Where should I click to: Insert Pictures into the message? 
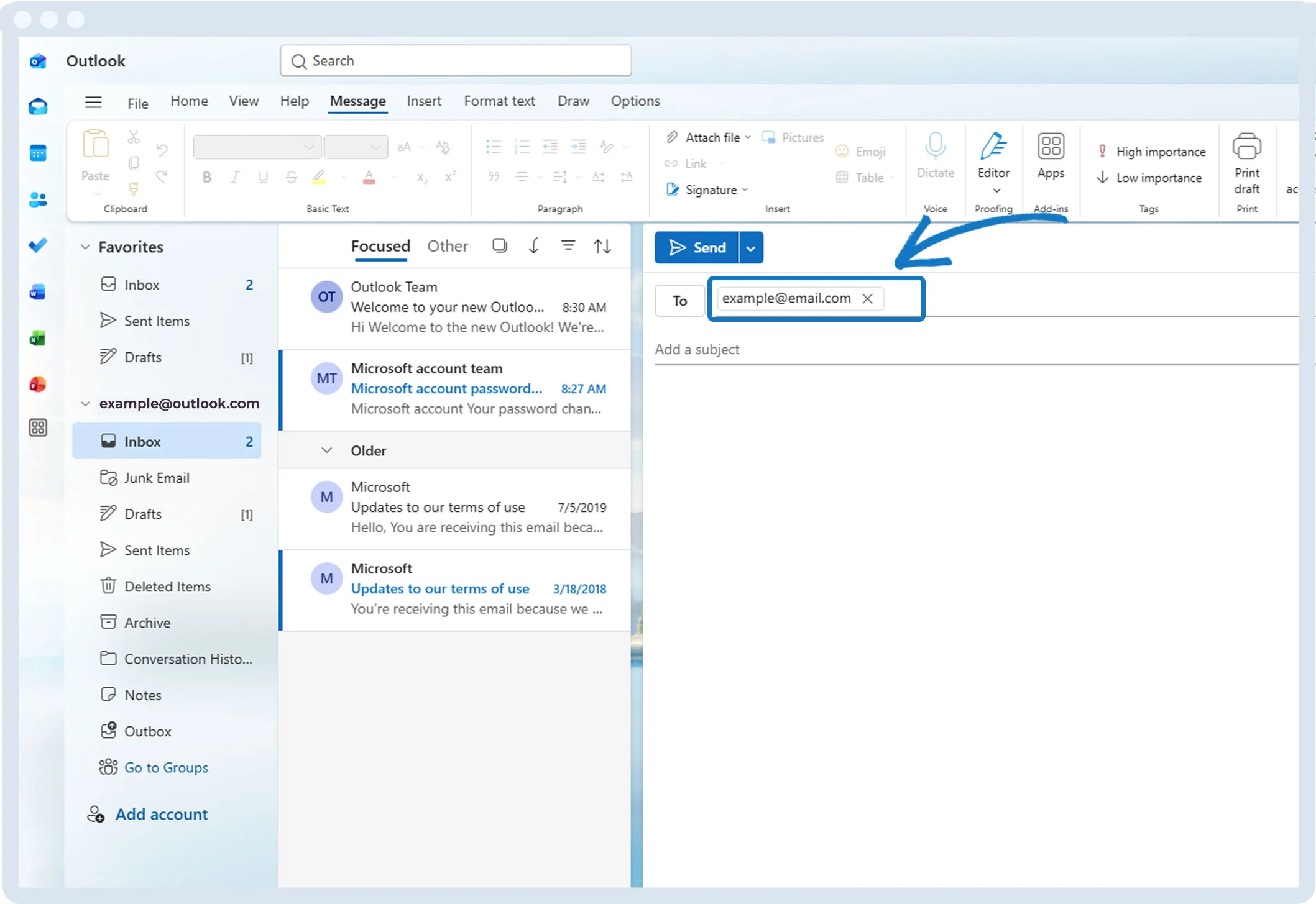pos(793,137)
